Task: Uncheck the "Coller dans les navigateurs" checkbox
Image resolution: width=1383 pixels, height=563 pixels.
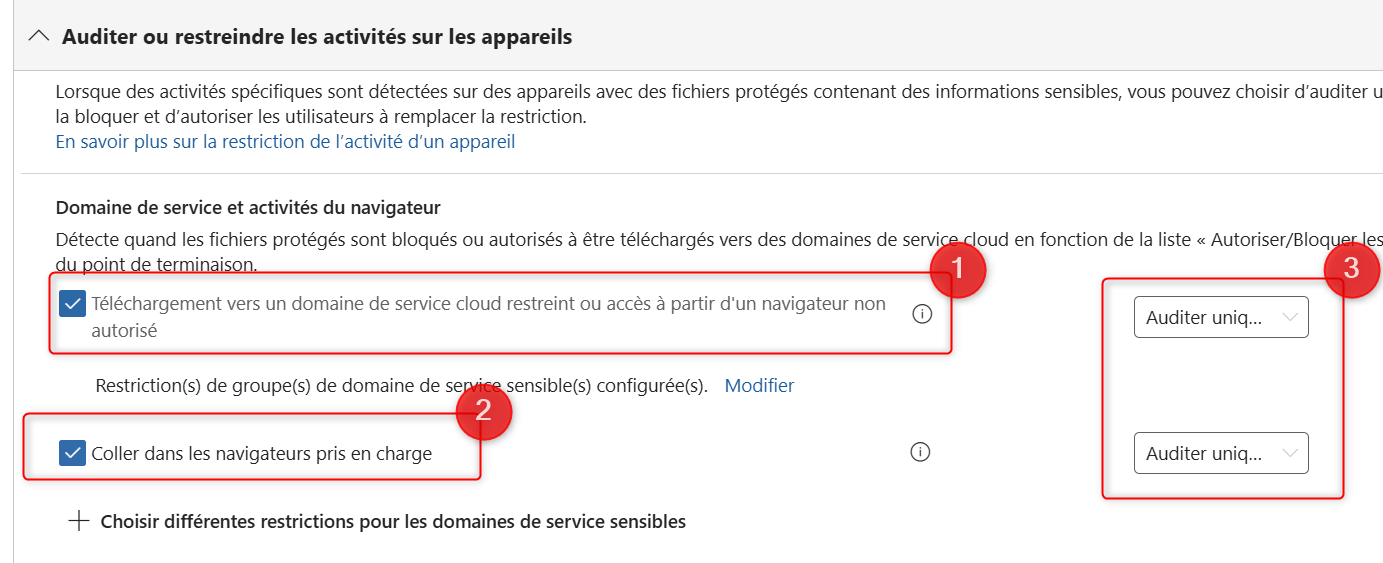Action: click(x=72, y=453)
